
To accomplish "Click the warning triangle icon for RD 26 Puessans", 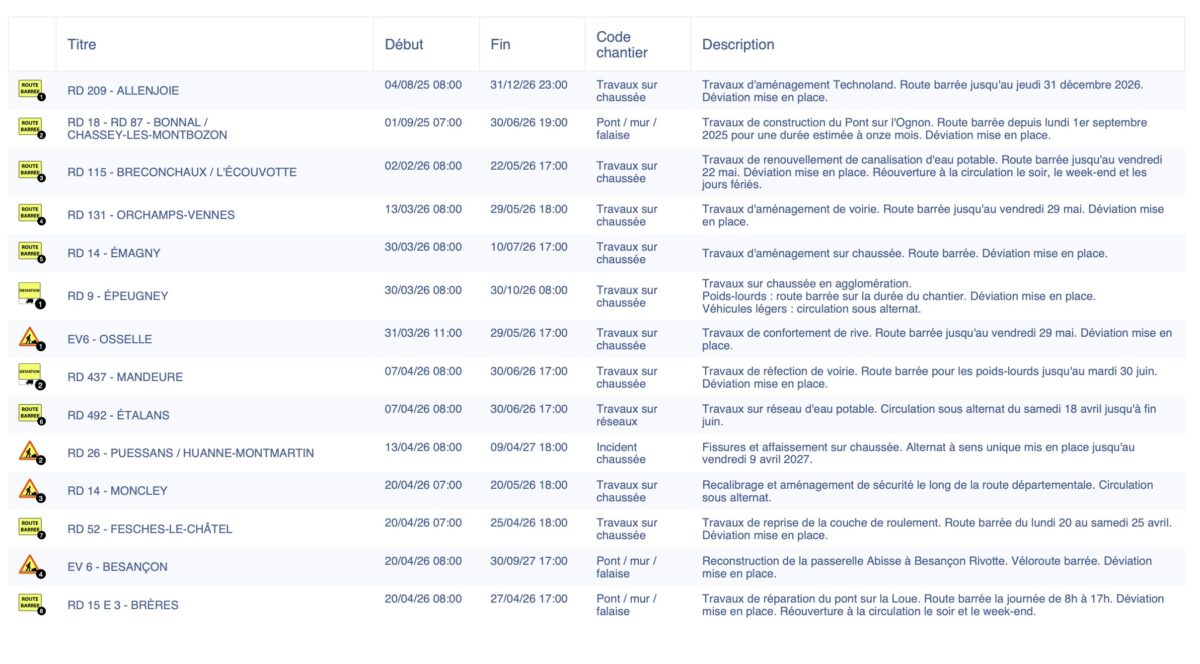I will (31, 452).
